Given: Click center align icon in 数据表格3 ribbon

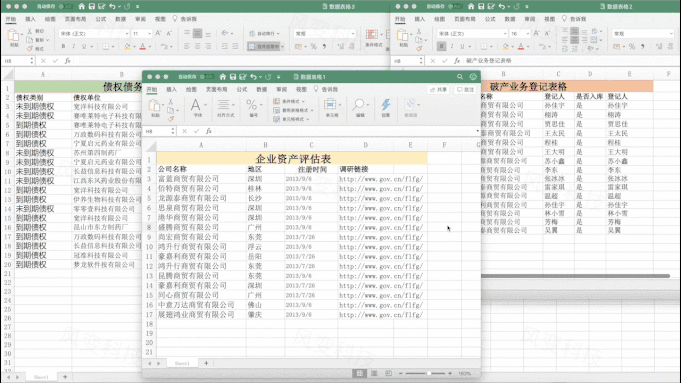Looking at the screenshot, I should coord(198,46).
